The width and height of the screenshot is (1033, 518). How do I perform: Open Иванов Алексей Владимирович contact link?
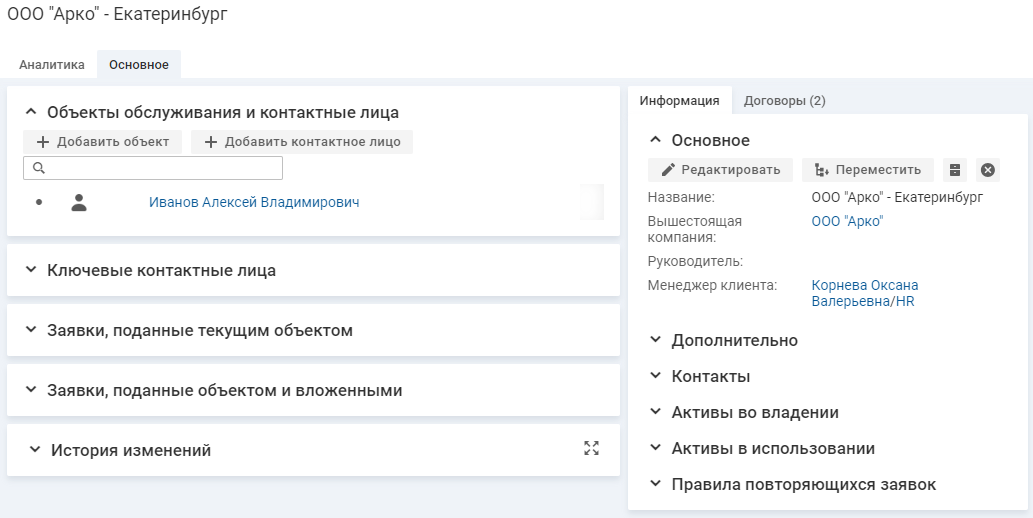pos(254,202)
